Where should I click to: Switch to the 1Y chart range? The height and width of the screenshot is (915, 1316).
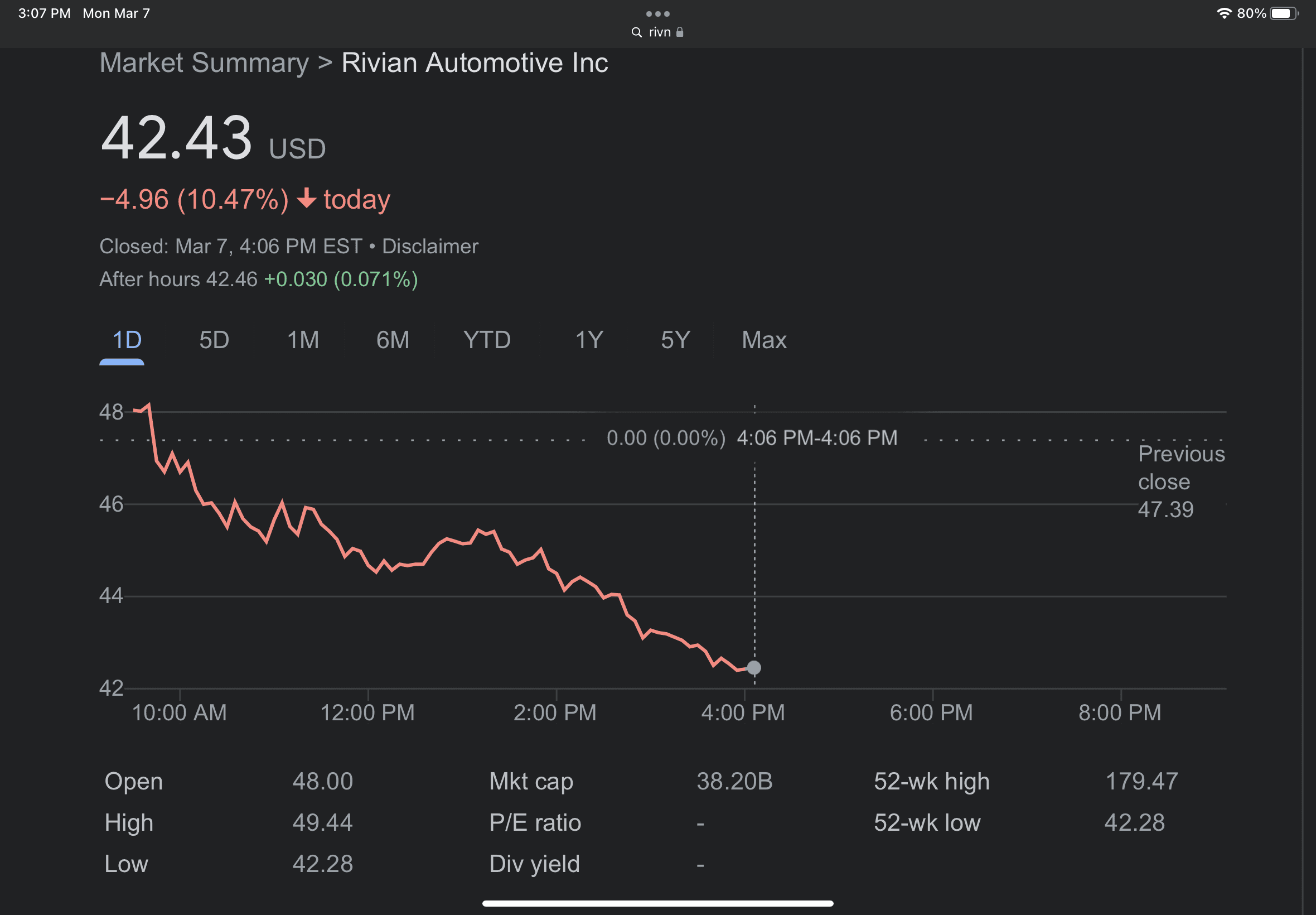(x=589, y=340)
